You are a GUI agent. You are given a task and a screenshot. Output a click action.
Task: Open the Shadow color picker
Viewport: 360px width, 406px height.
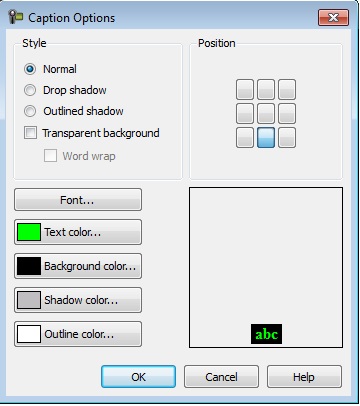pyautogui.click(x=78, y=300)
